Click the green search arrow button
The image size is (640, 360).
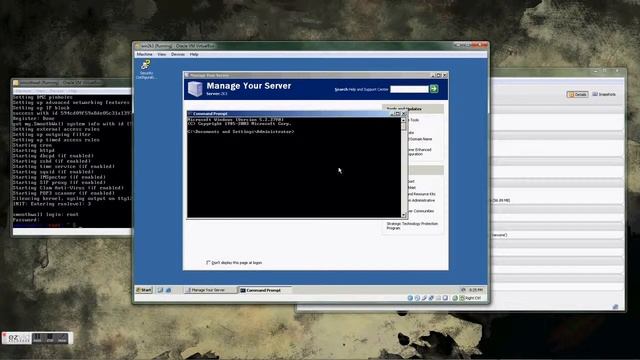434,89
